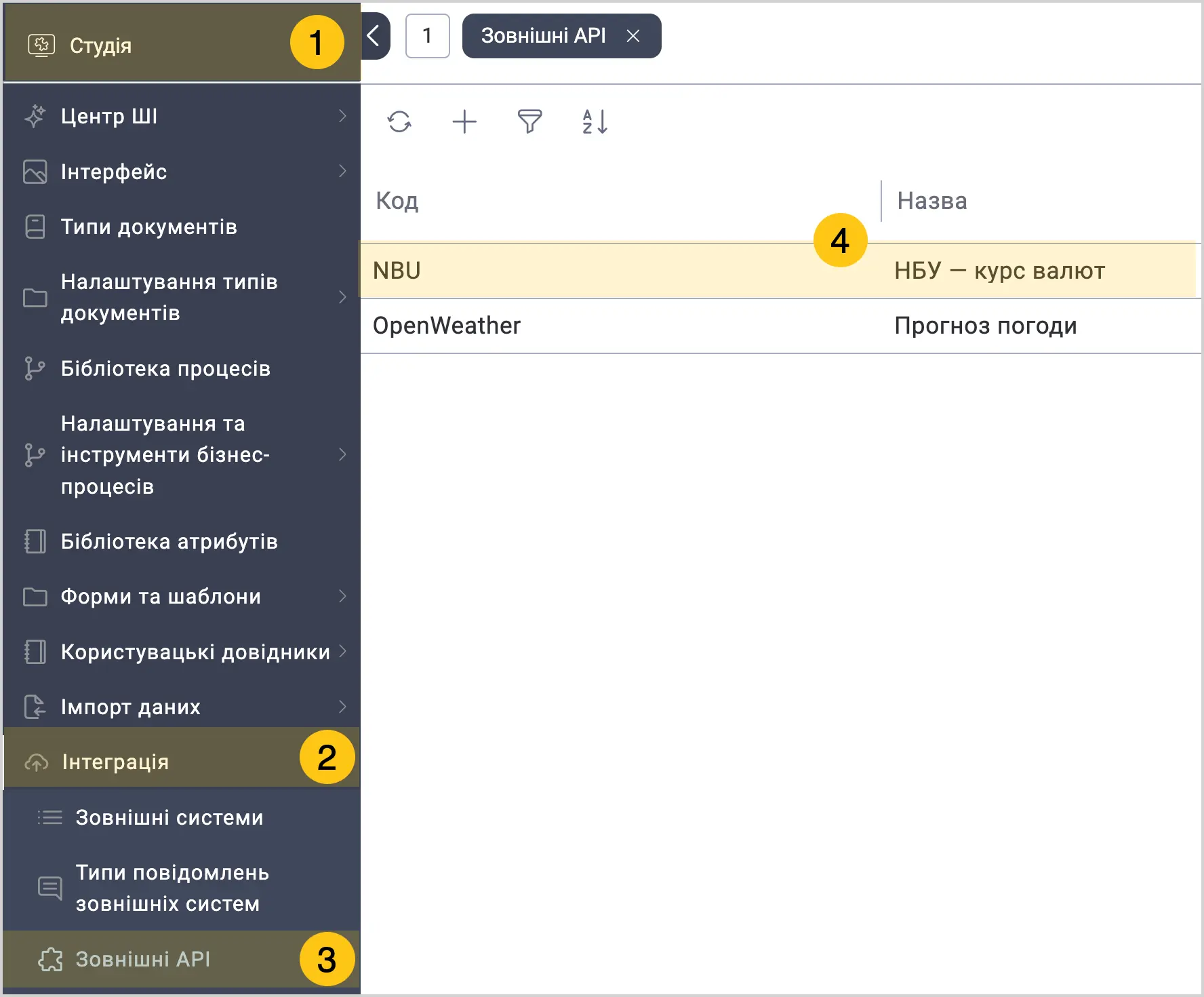Screen dimensions: 1204x997
Task: Expand the Центр ШІ menu chevron
Action: click(x=342, y=116)
